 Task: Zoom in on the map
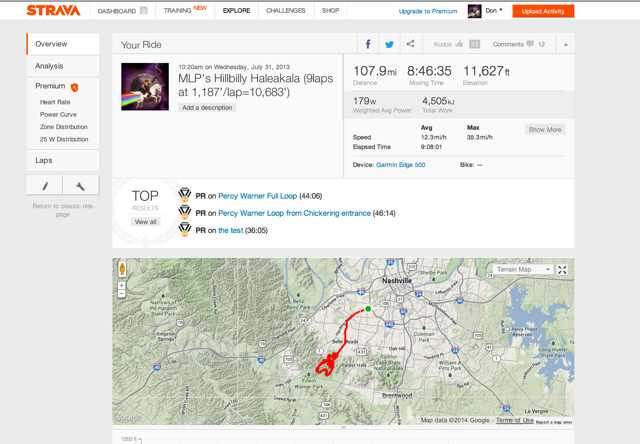click(122, 286)
